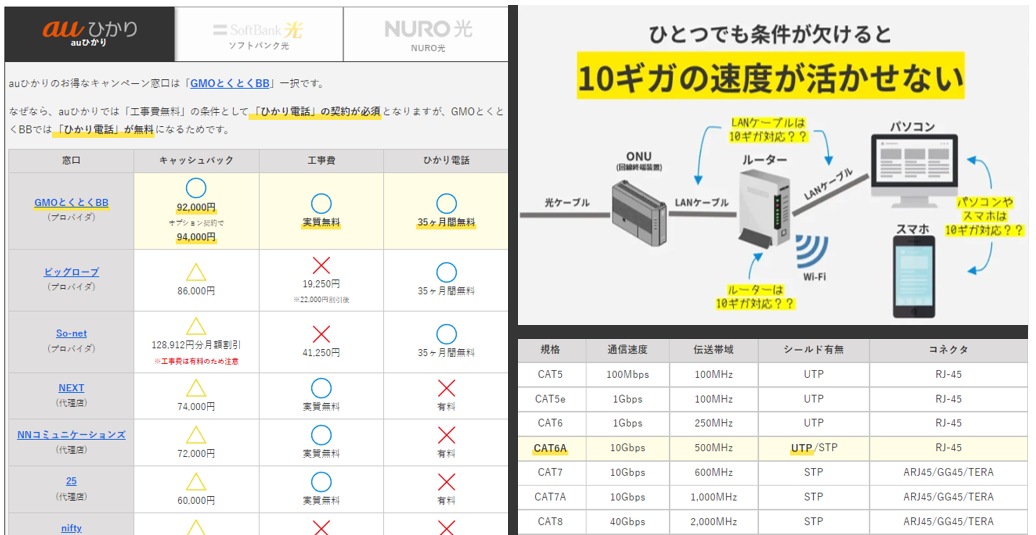Click the triangle mark in ビッグローブ cashback cell
The width and height of the screenshot is (1036, 535).
pos(196,272)
